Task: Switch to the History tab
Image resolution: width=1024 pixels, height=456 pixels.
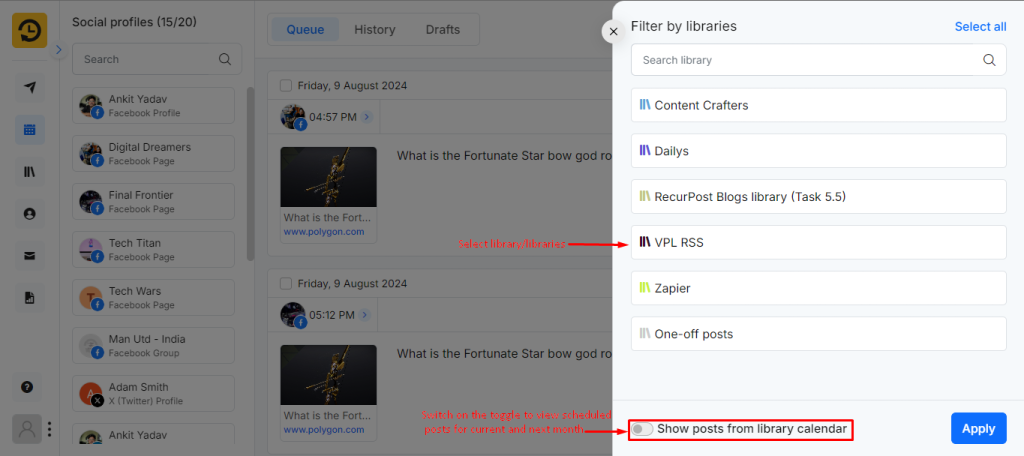Action: [375, 29]
